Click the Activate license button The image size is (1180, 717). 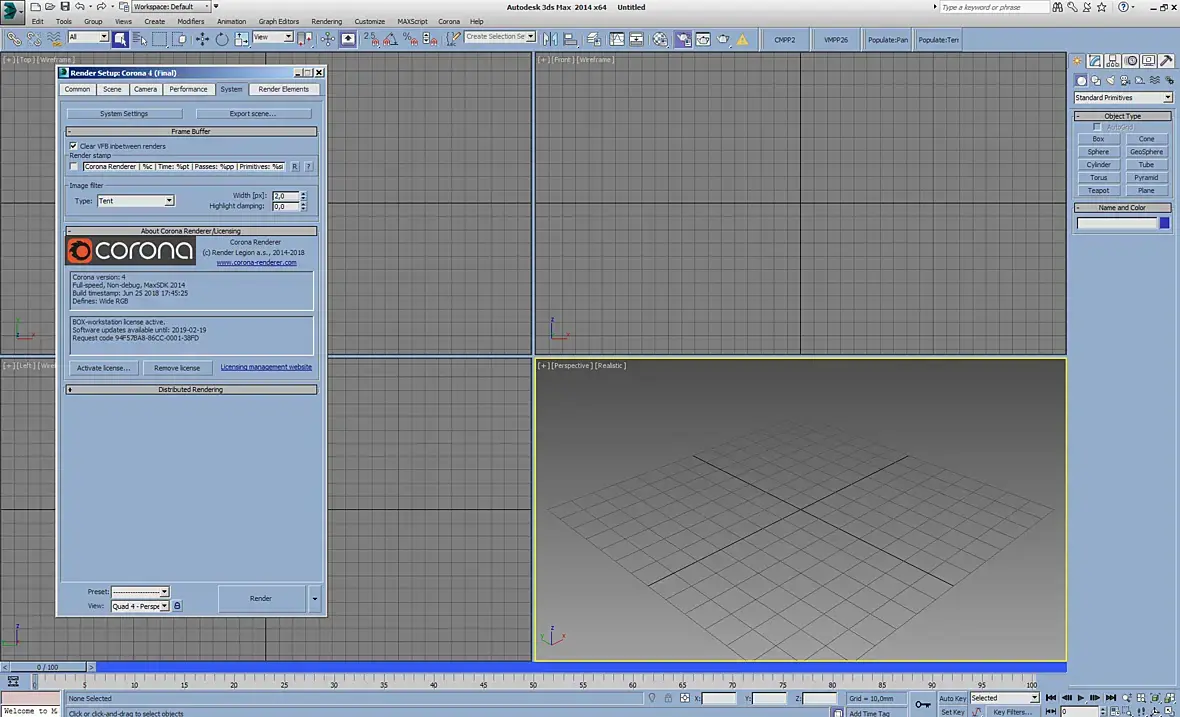coord(103,368)
